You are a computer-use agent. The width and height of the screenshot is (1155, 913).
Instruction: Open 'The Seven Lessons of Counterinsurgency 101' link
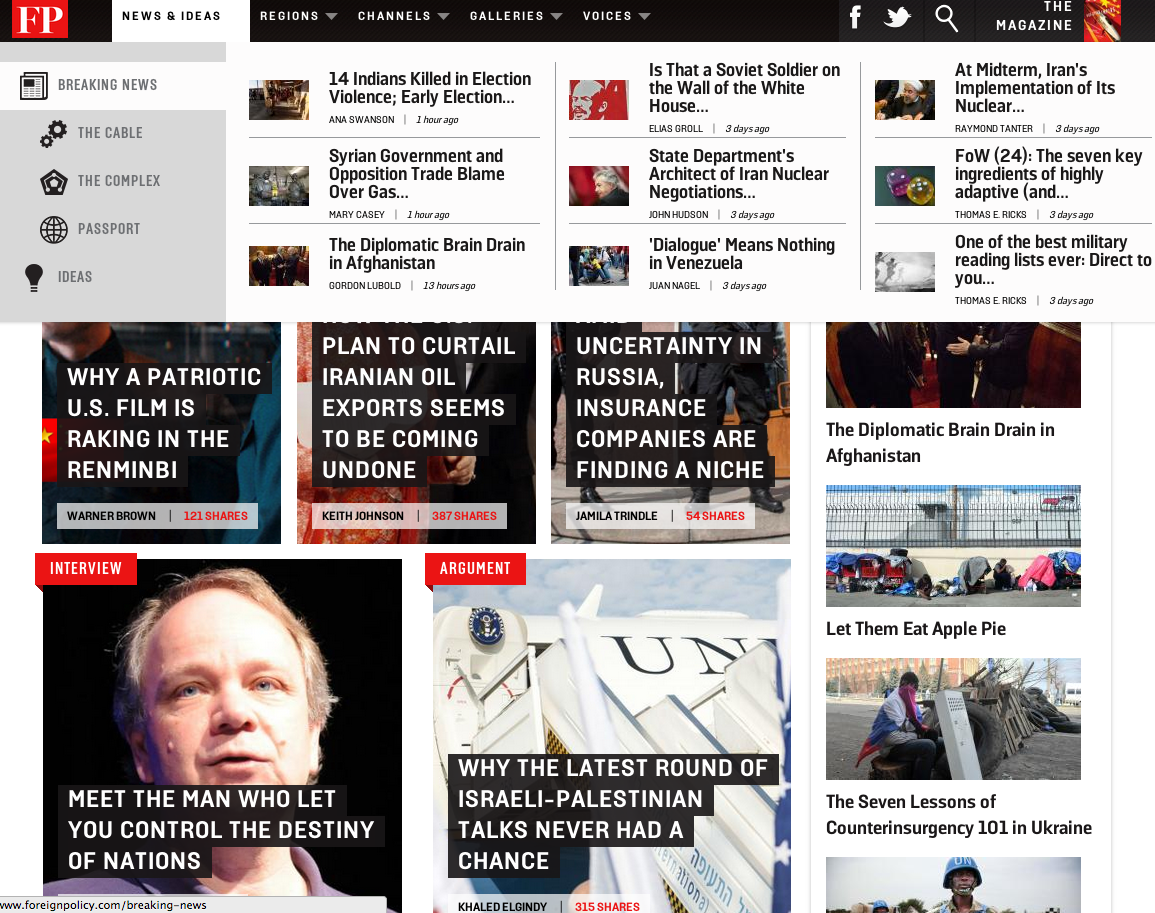click(958, 814)
